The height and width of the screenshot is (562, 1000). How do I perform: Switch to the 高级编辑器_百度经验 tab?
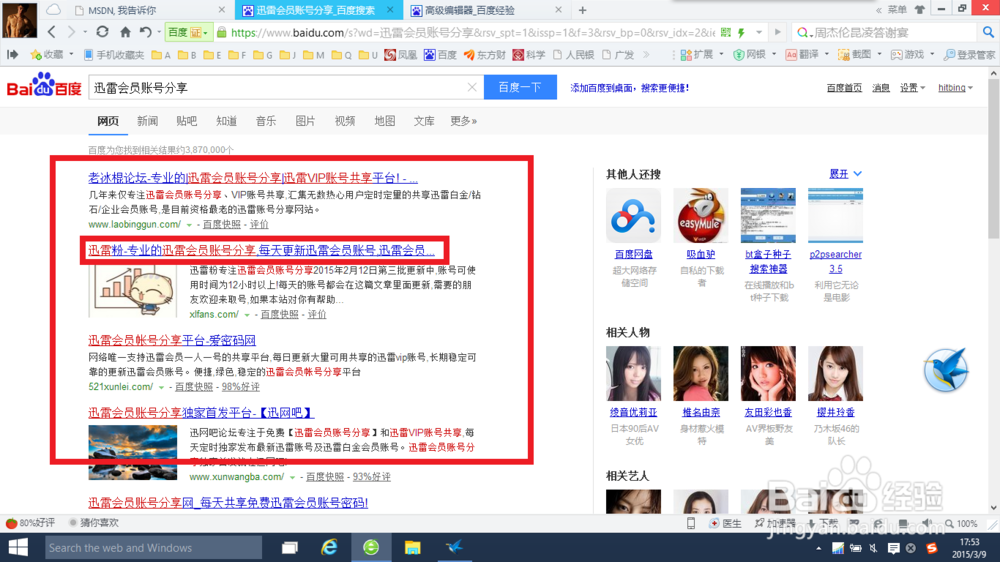click(486, 10)
